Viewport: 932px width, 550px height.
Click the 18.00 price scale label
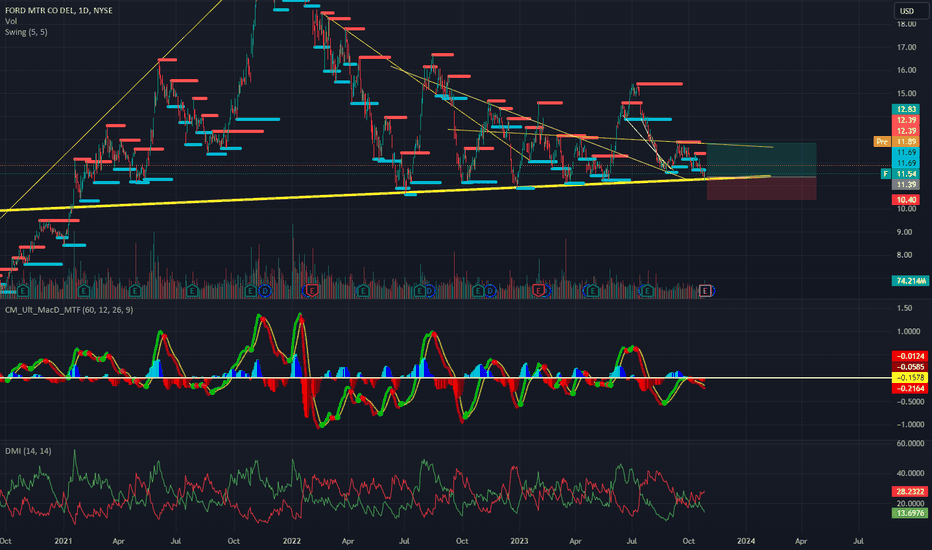pos(906,24)
